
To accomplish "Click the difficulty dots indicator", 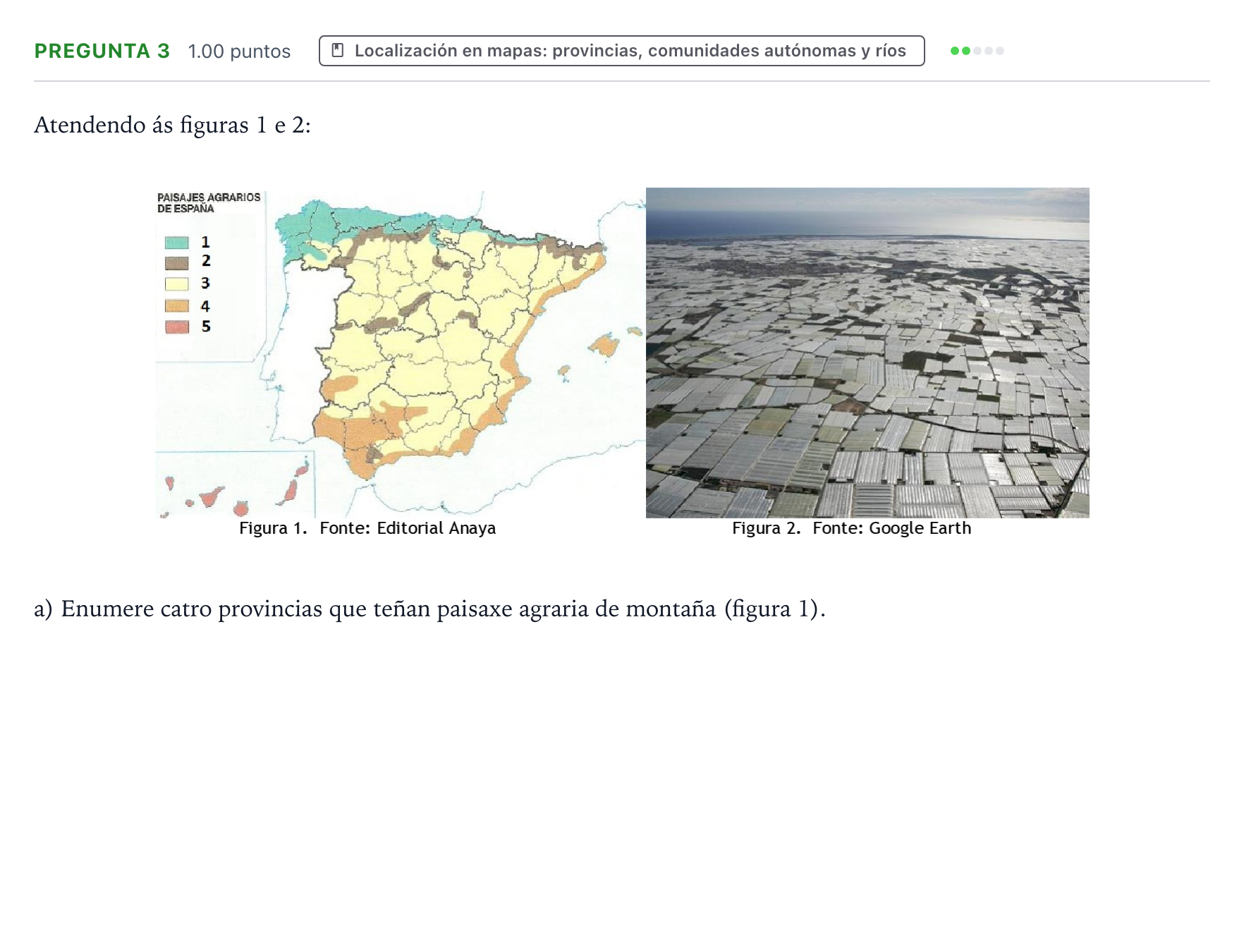I will [977, 51].
